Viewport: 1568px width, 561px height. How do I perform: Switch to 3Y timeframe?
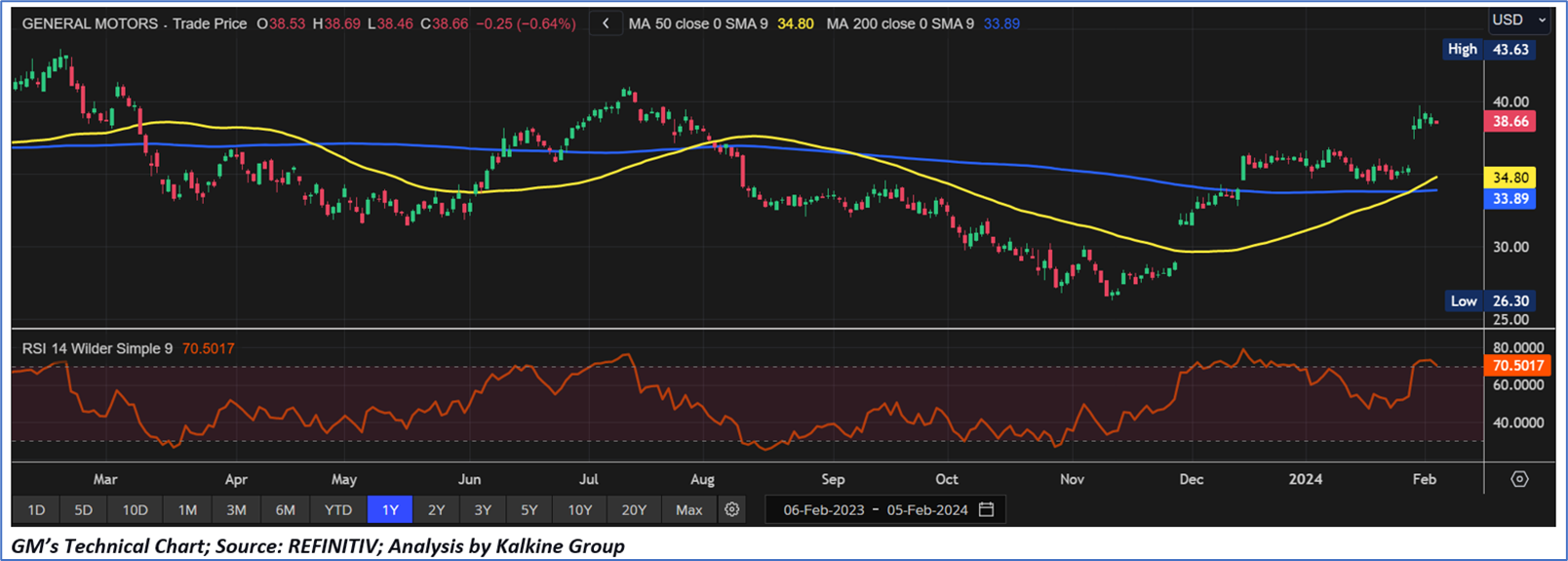point(483,509)
